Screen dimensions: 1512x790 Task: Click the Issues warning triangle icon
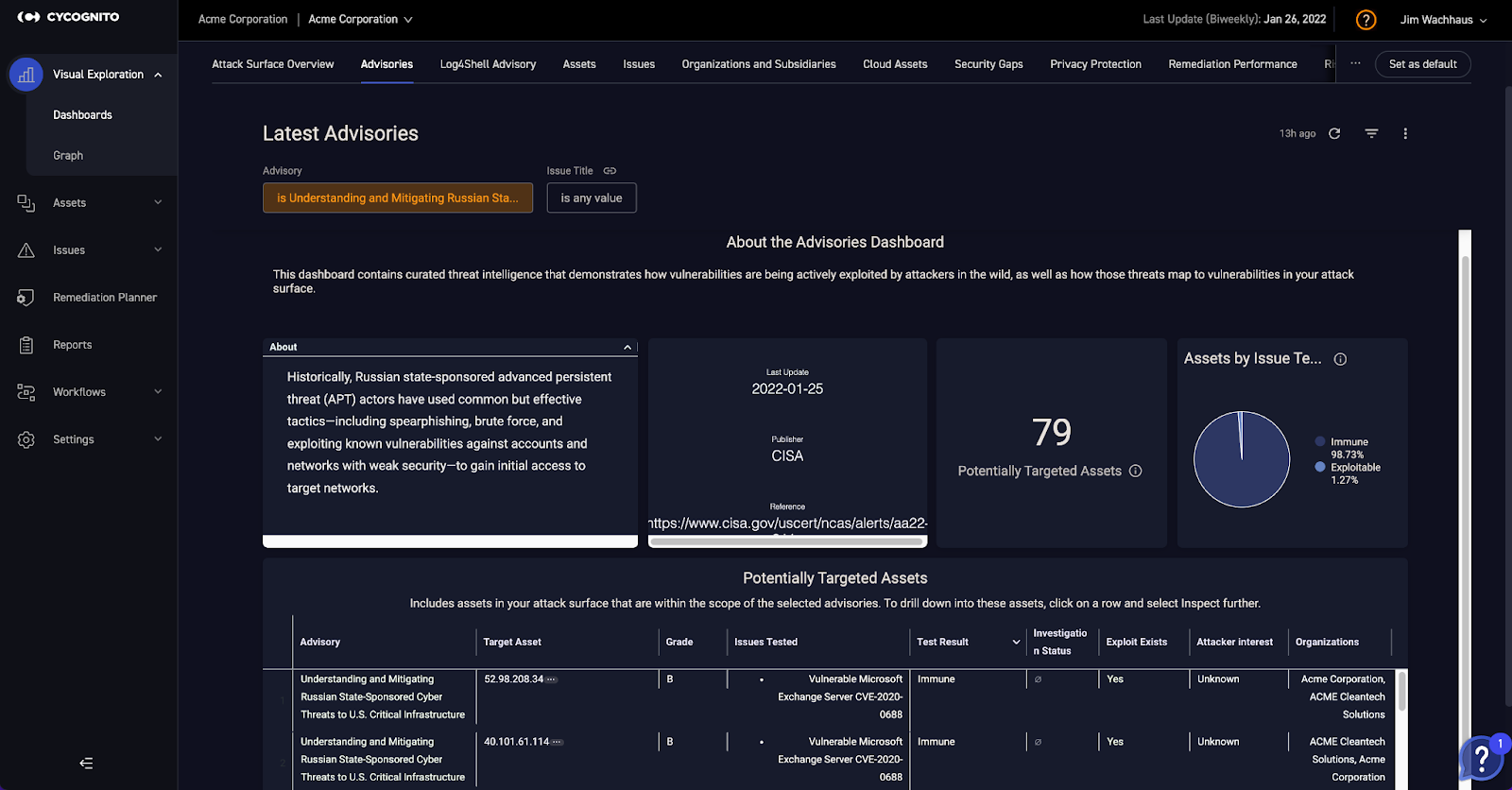26,250
